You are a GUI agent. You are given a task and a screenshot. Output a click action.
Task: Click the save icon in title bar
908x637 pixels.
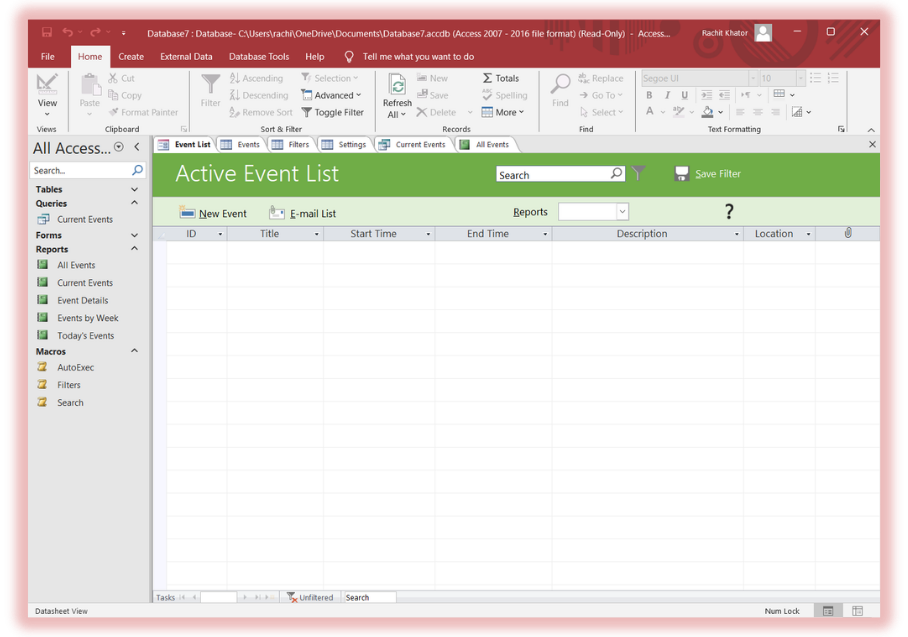46,32
